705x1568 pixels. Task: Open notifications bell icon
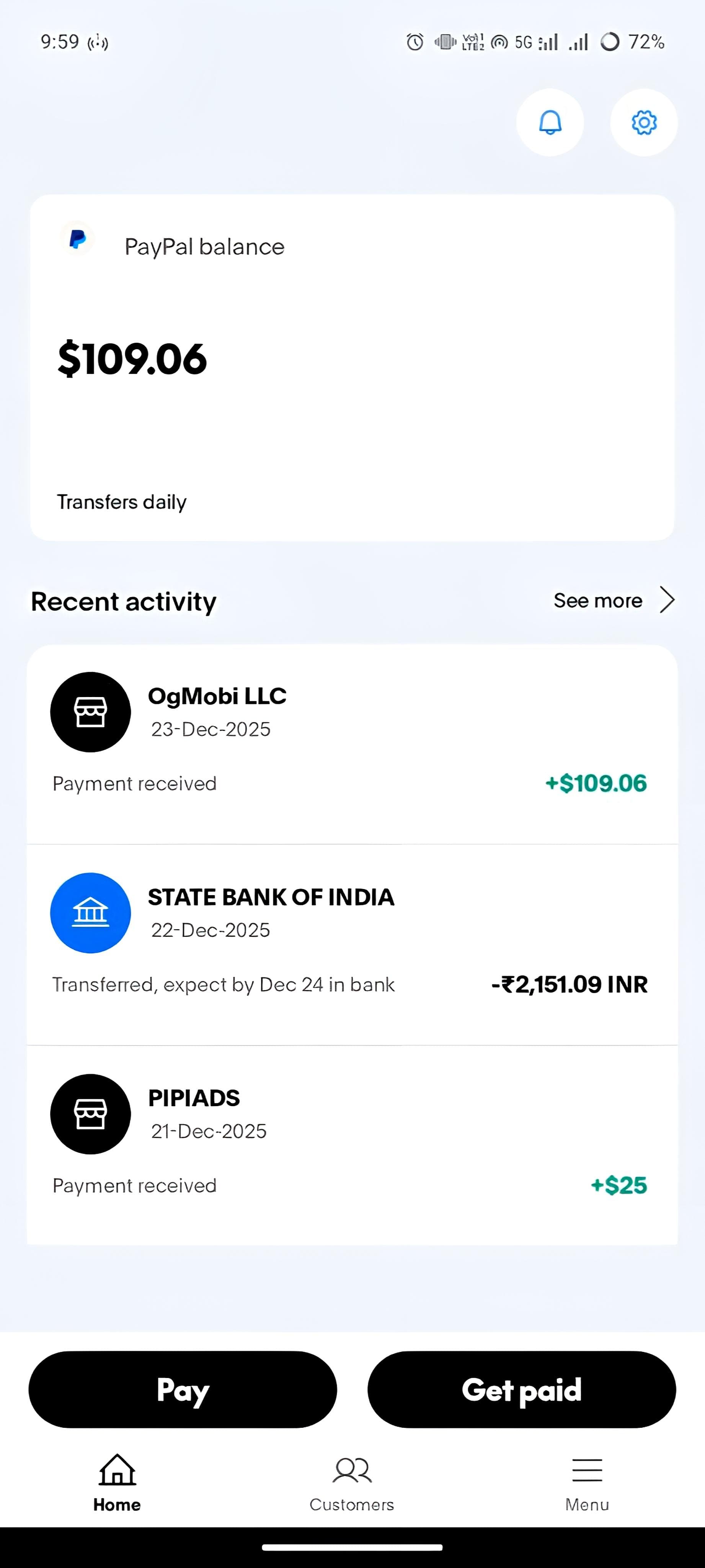(x=550, y=122)
